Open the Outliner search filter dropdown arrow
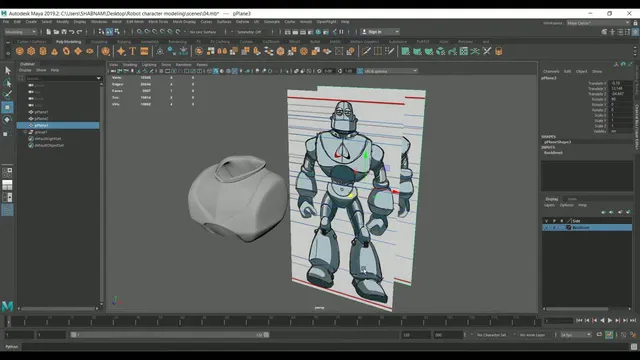This screenshot has width=640, height=360. (98, 78)
